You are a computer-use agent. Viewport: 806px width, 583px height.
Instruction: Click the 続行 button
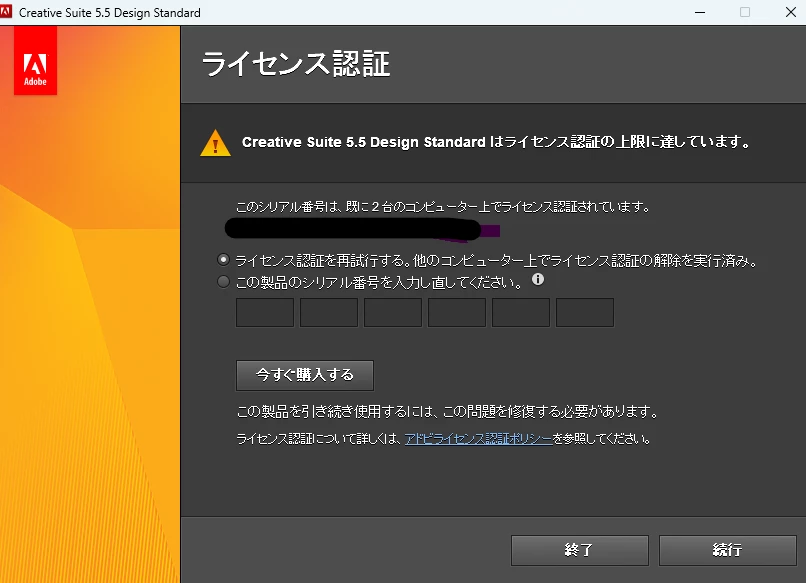[x=728, y=550]
